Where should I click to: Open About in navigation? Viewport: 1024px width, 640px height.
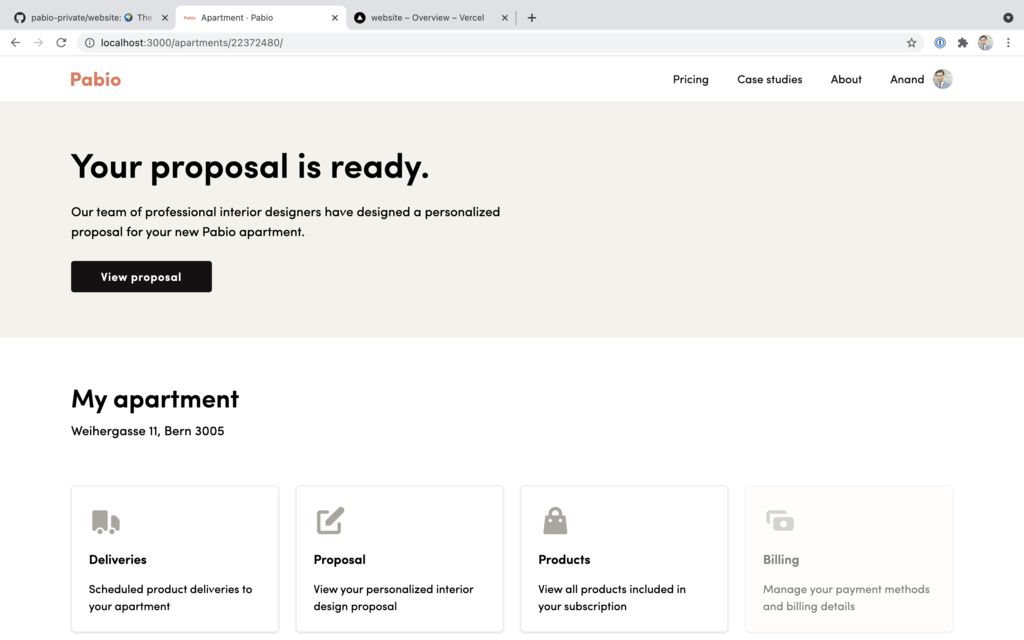tap(846, 79)
